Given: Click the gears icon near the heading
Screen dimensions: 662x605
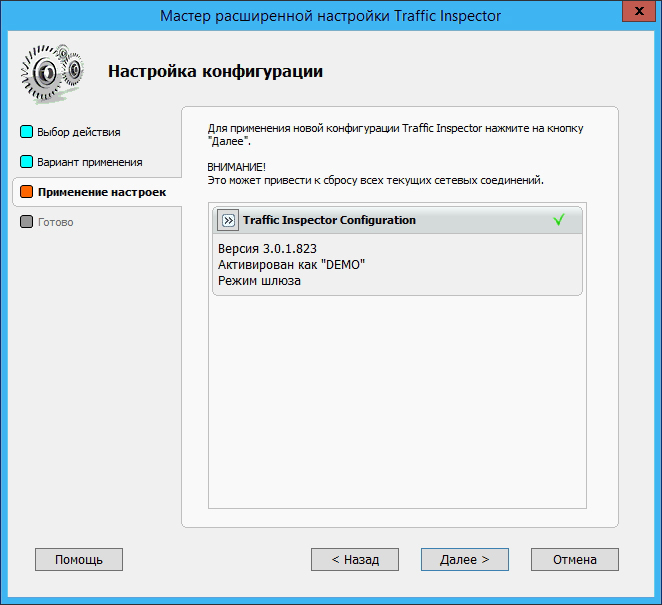Looking at the screenshot, I should pos(52,73).
